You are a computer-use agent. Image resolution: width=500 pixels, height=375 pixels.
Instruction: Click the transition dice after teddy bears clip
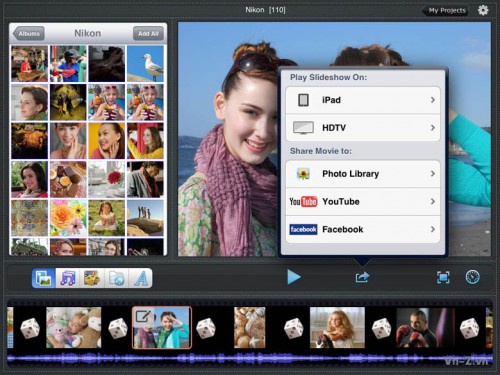pyautogui.click(x=118, y=328)
